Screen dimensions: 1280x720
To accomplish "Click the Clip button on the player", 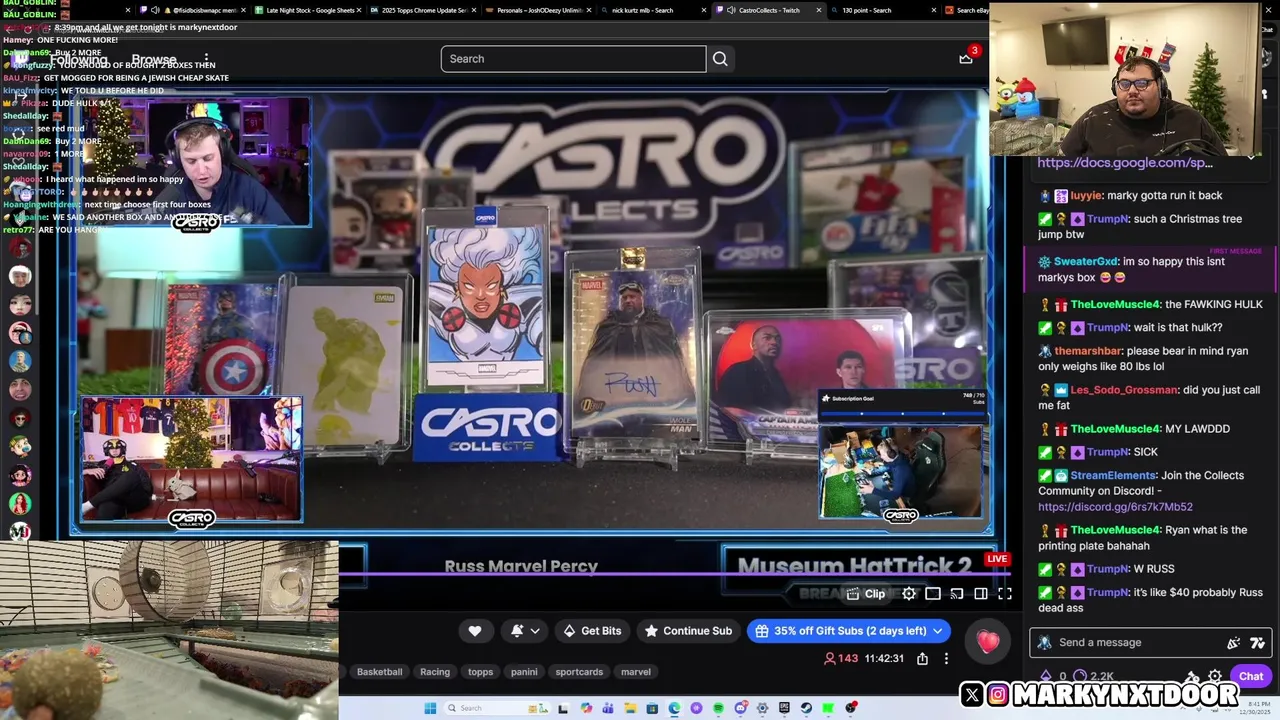I will (x=866, y=594).
